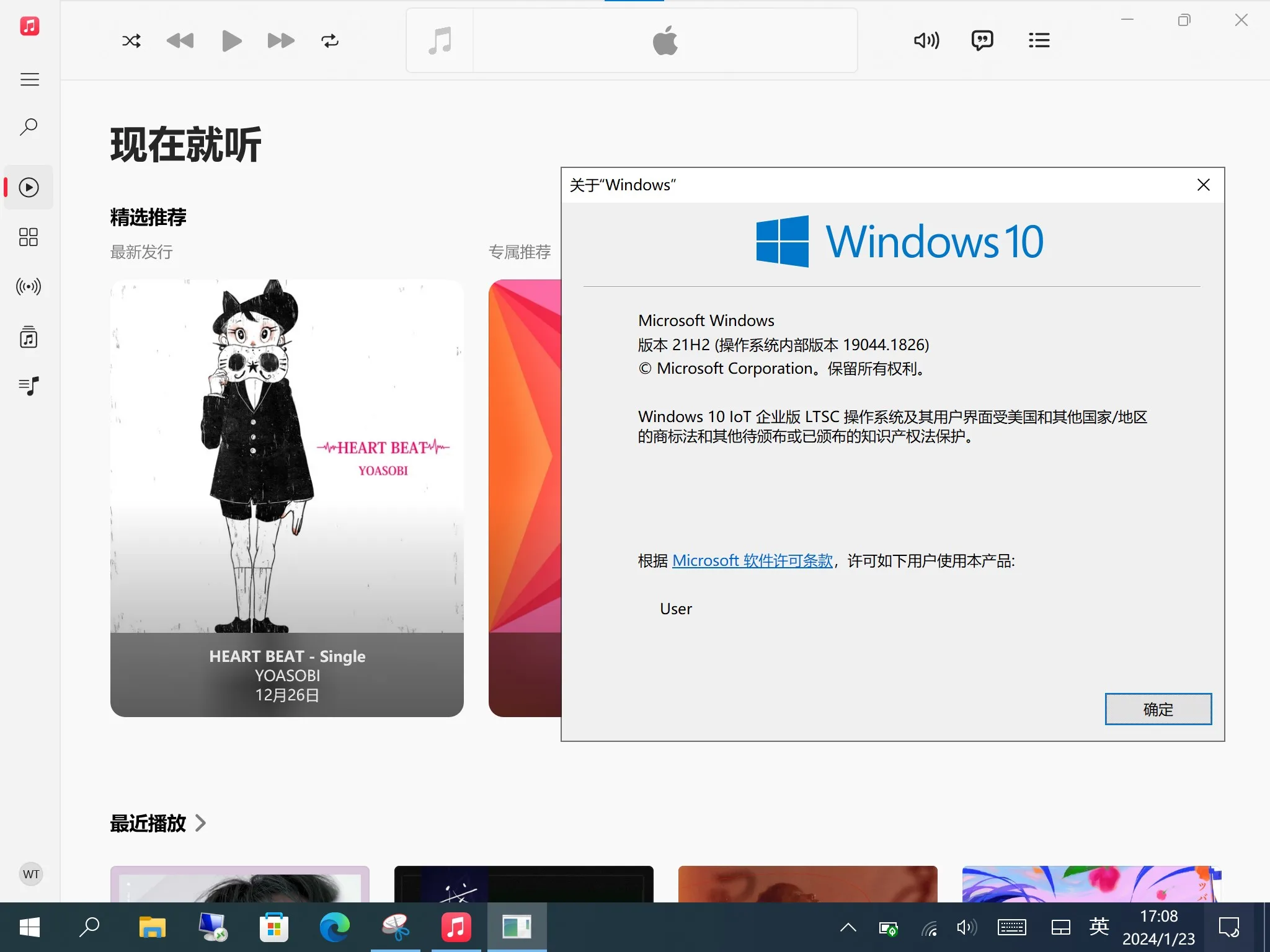
Task: Open the playlists icon in sidebar
Action: (x=29, y=386)
